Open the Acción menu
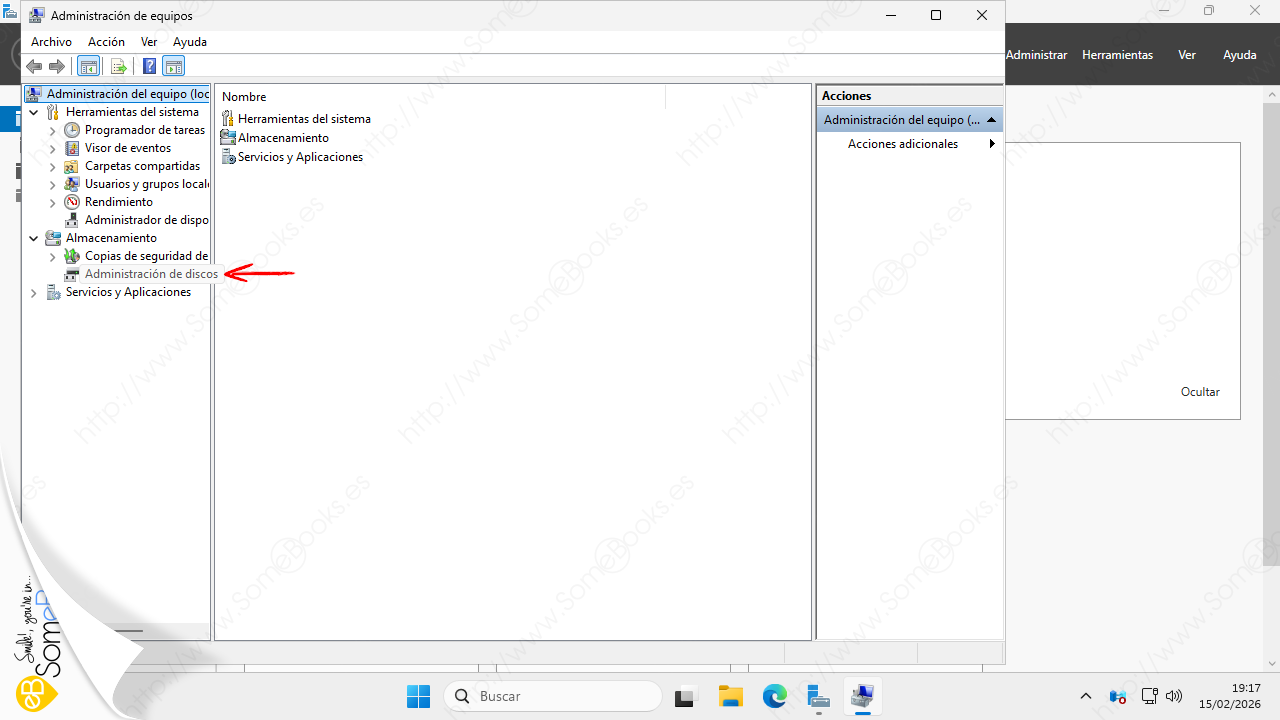This screenshot has height=720, width=1280. pos(106,42)
